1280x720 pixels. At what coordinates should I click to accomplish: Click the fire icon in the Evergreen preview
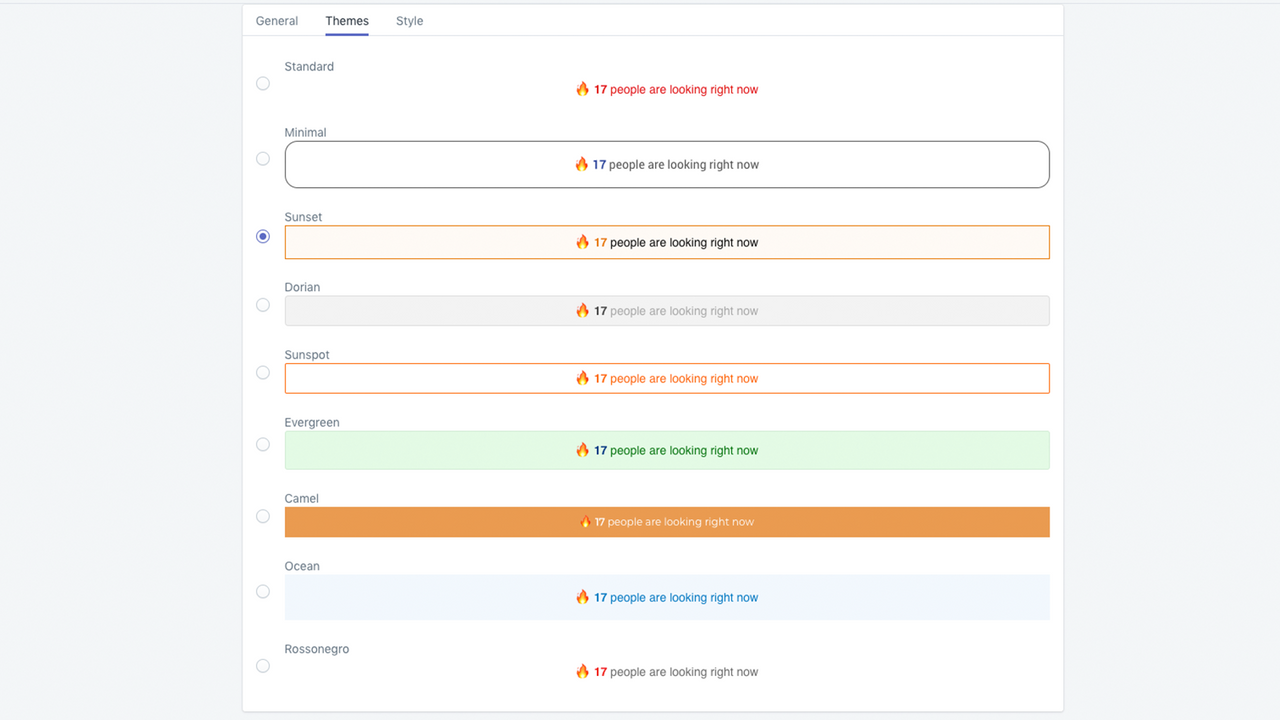click(582, 450)
